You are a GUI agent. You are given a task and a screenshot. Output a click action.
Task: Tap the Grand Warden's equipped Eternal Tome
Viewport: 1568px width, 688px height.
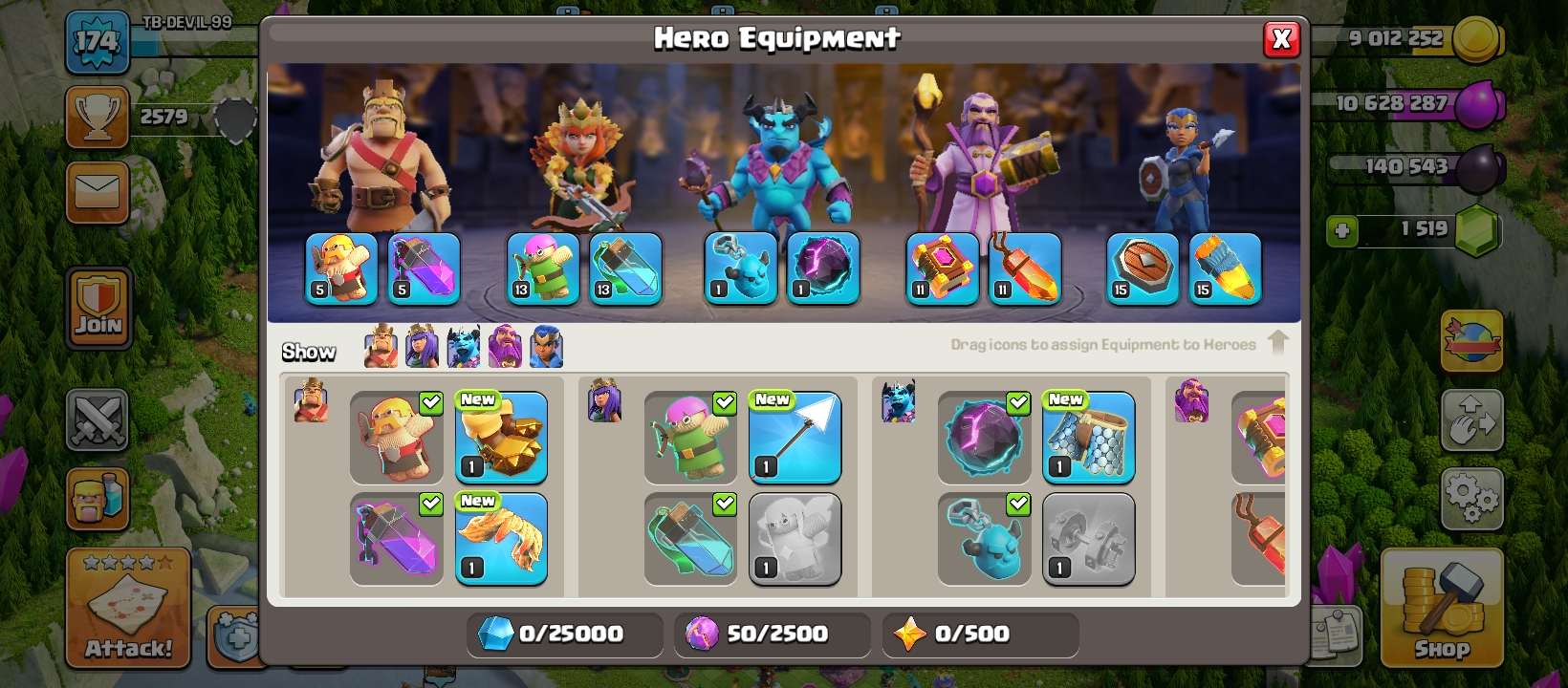[x=942, y=269]
